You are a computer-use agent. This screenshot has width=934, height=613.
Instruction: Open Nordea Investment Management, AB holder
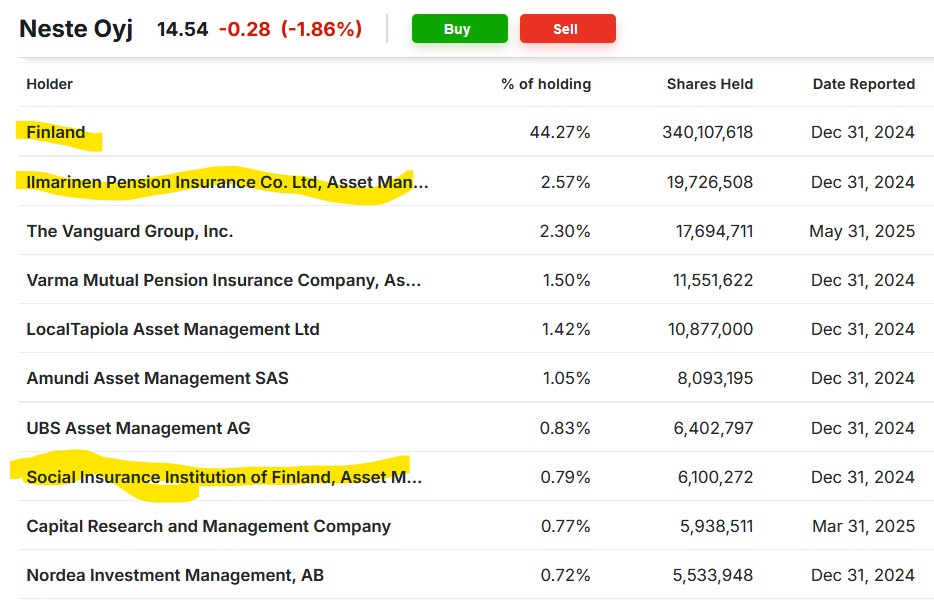[x=175, y=575]
